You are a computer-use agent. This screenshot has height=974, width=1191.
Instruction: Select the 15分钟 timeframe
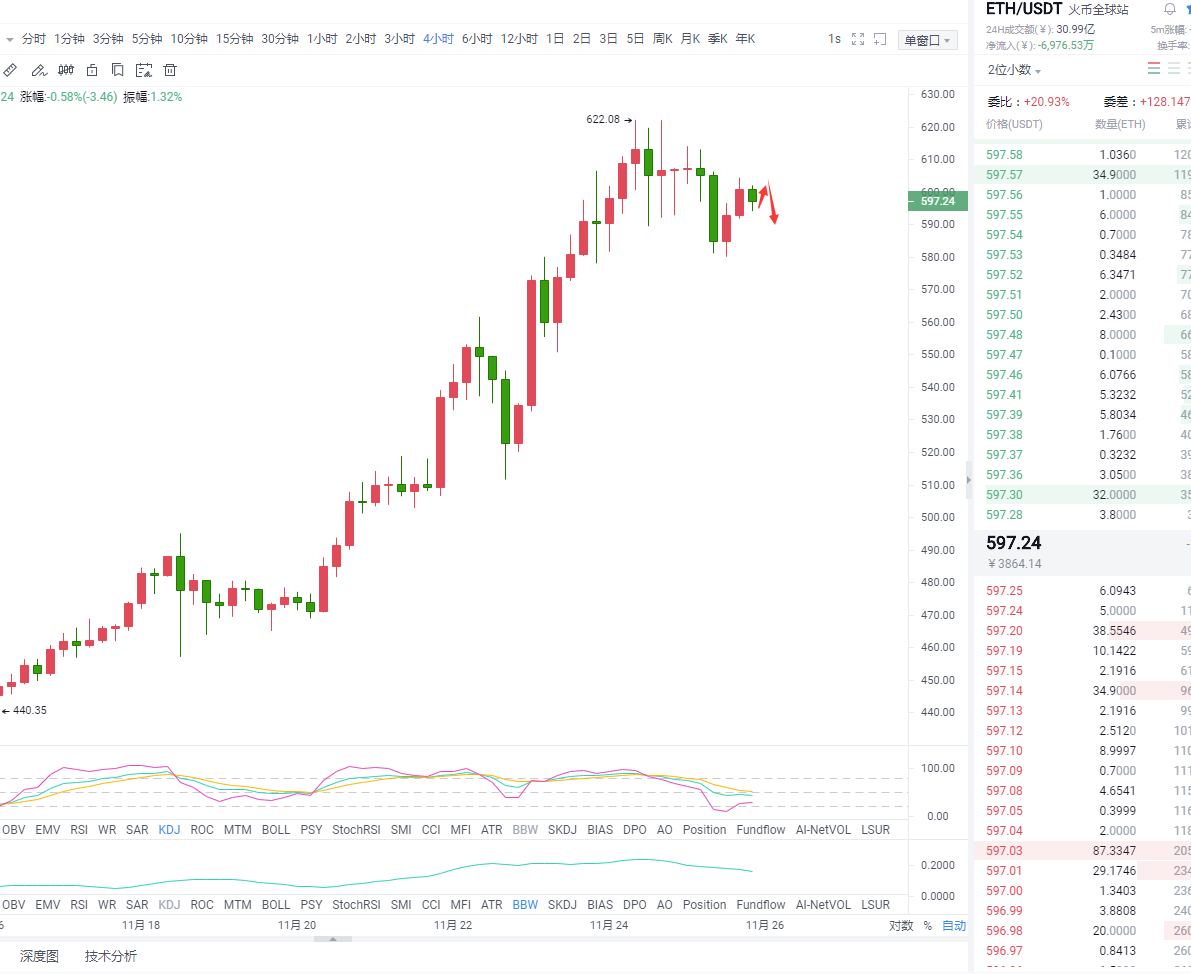pyautogui.click(x=234, y=39)
